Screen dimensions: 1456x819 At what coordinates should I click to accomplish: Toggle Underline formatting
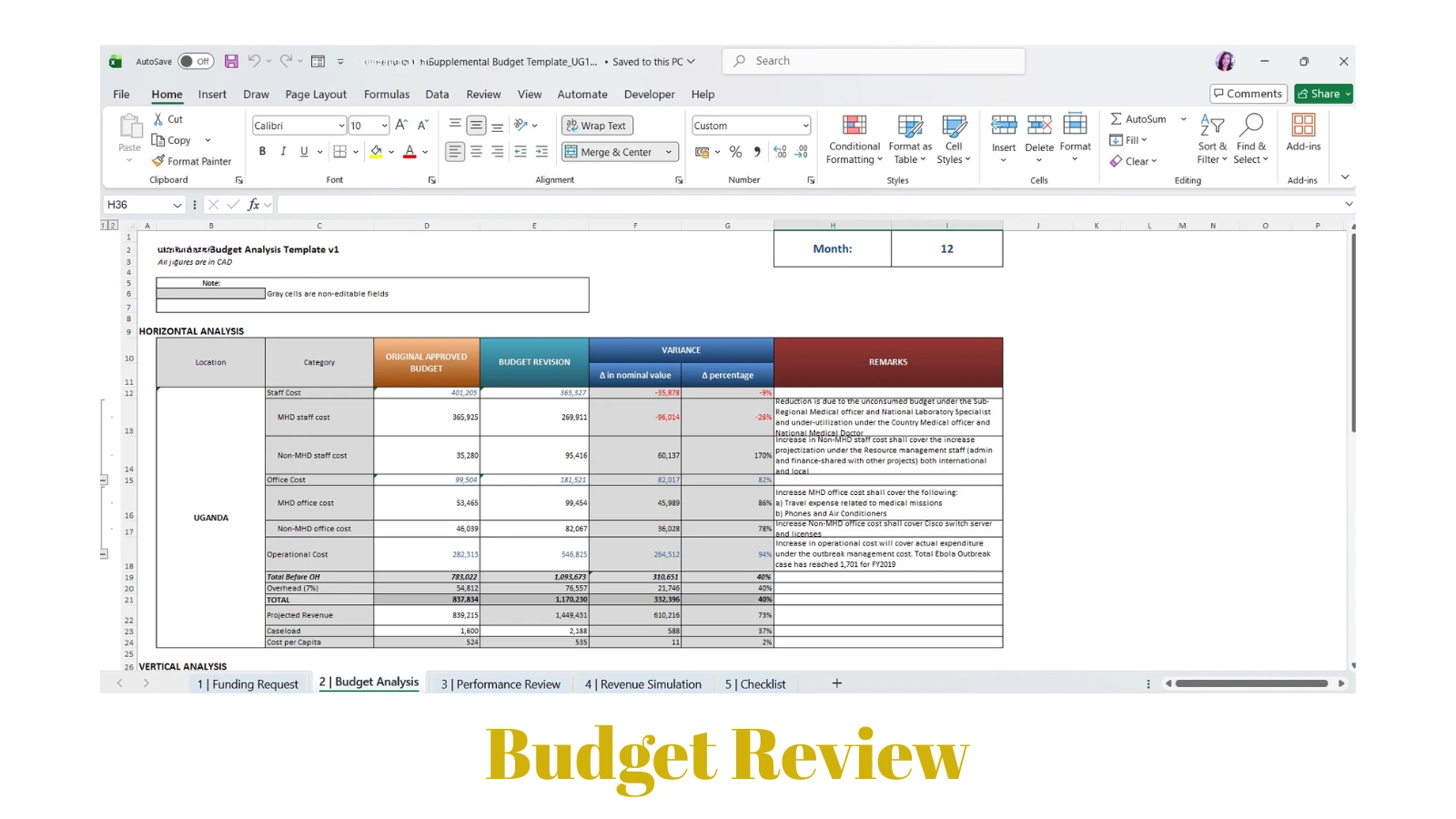click(x=304, y=152)
